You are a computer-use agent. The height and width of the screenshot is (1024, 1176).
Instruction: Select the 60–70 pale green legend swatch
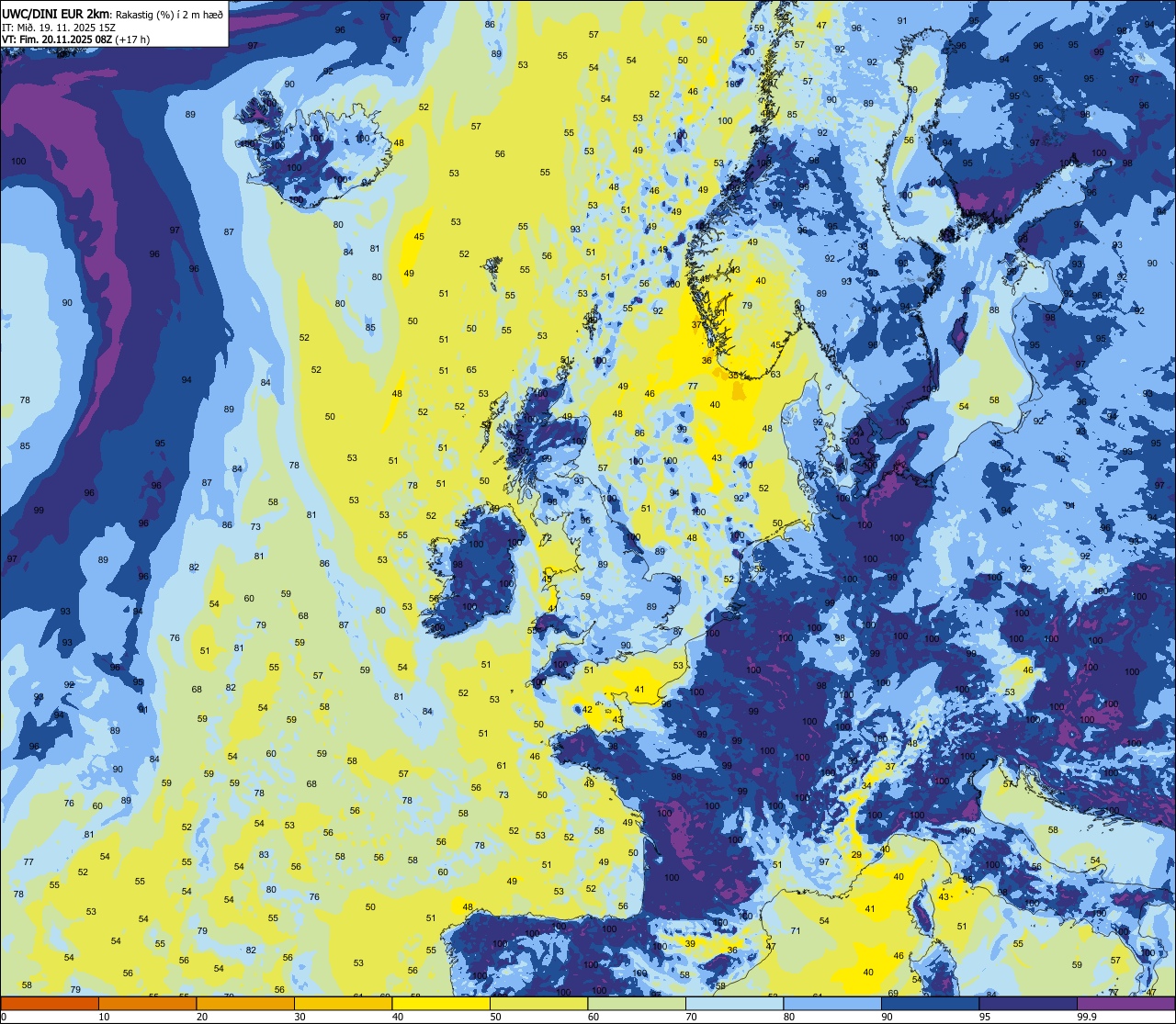[636, 1003]
